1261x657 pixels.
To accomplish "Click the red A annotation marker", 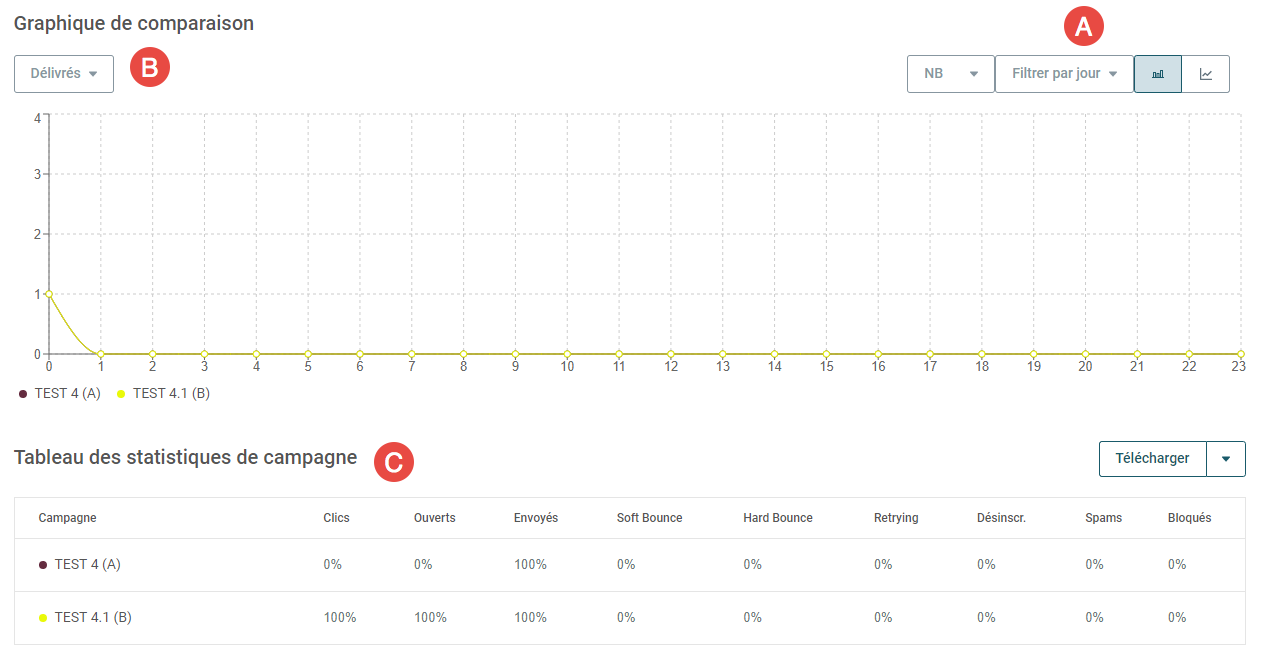I will pos(1083,28).
